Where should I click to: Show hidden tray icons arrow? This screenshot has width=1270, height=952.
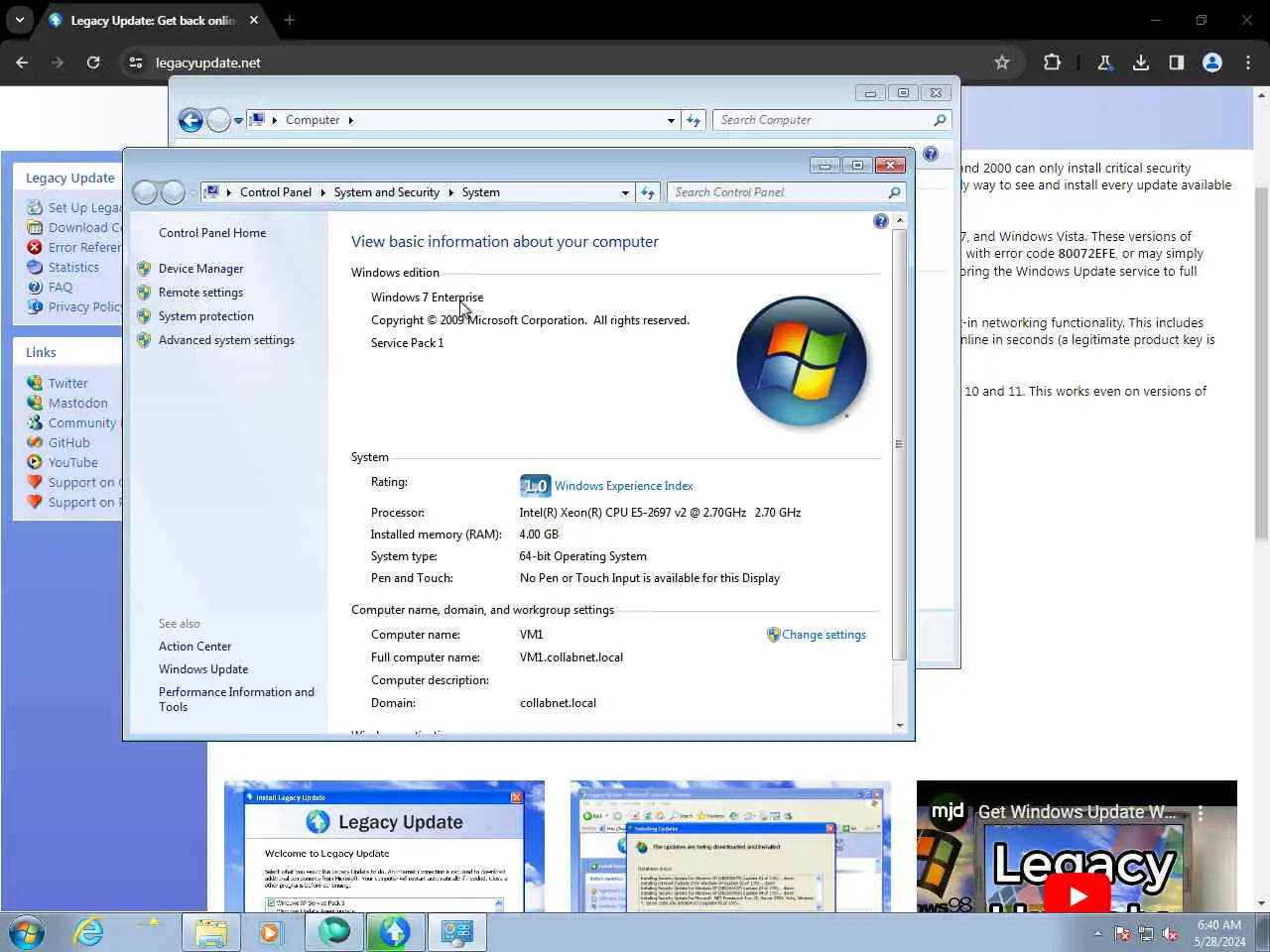(x=1097, y=933)
